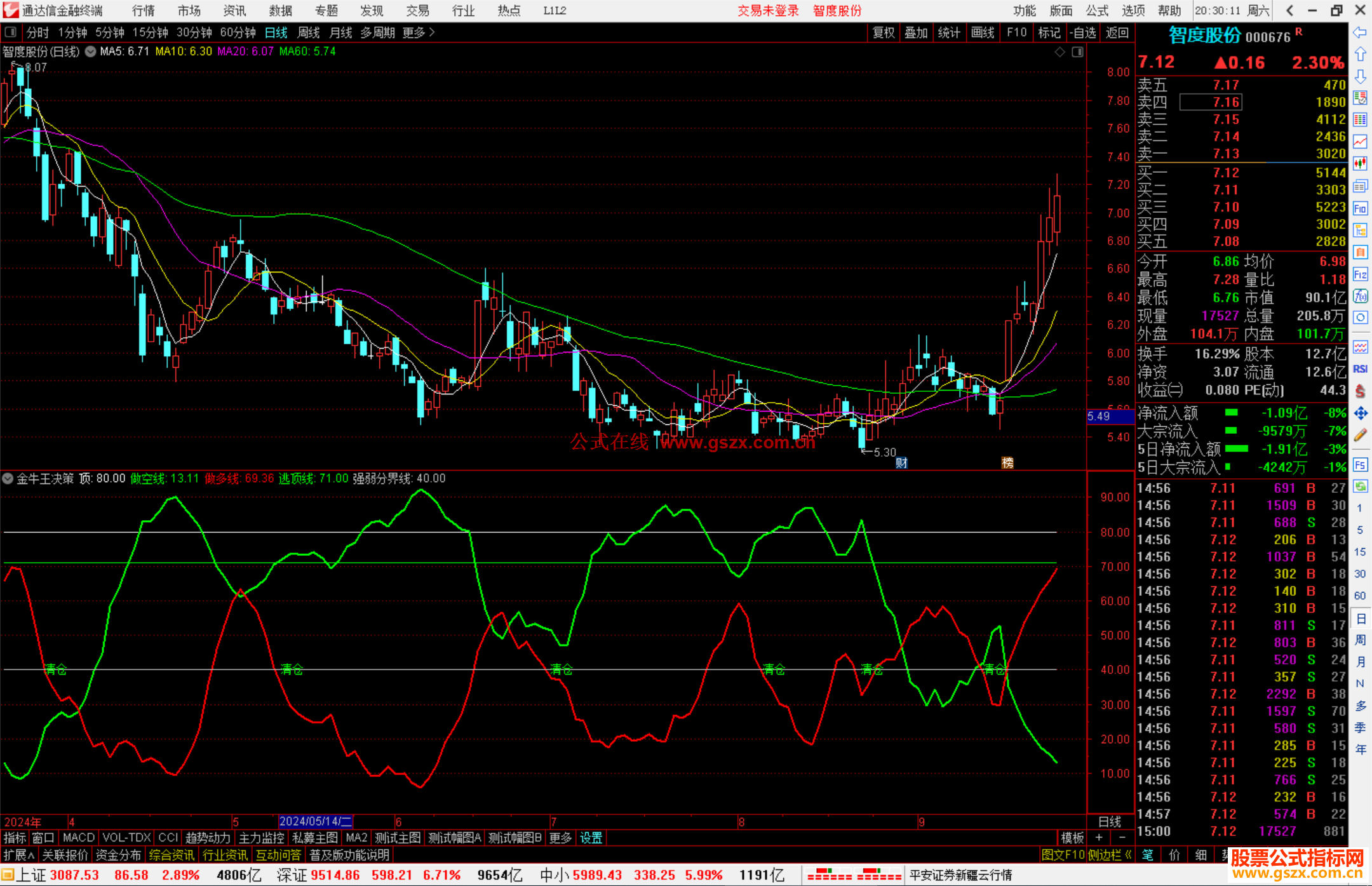Click the 财 marker on chart bottom
This screenshot has width=1372, height=886.
(x=901, y=462)
